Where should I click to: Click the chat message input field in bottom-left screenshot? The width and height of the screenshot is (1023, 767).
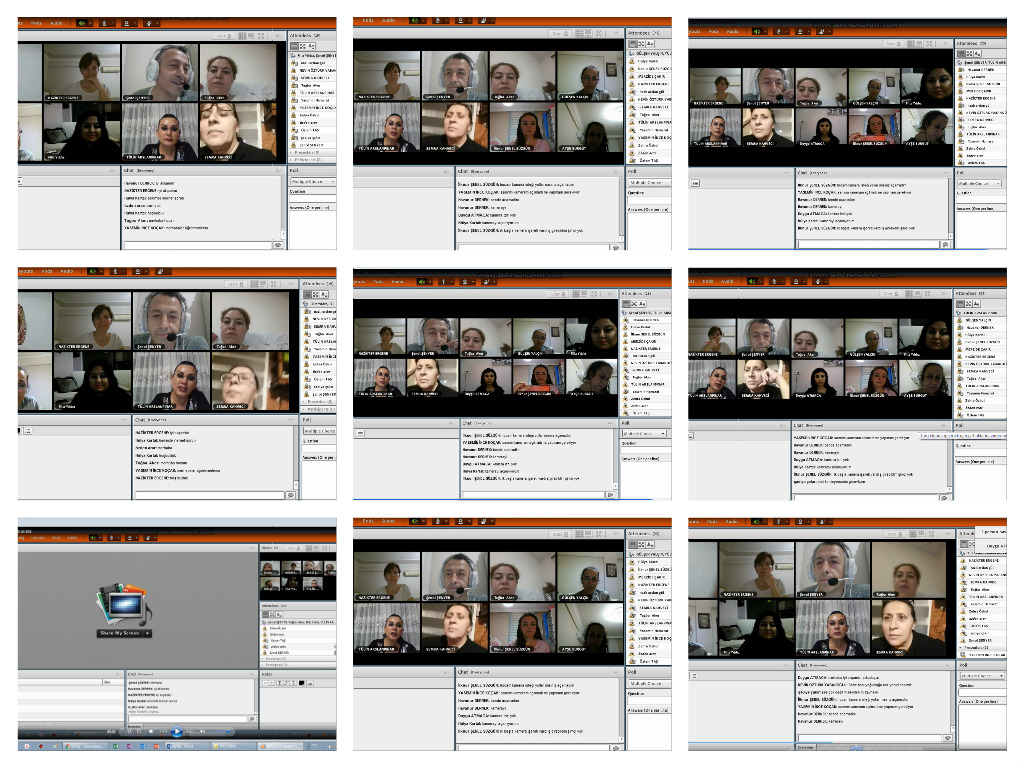tap(186, 718)
